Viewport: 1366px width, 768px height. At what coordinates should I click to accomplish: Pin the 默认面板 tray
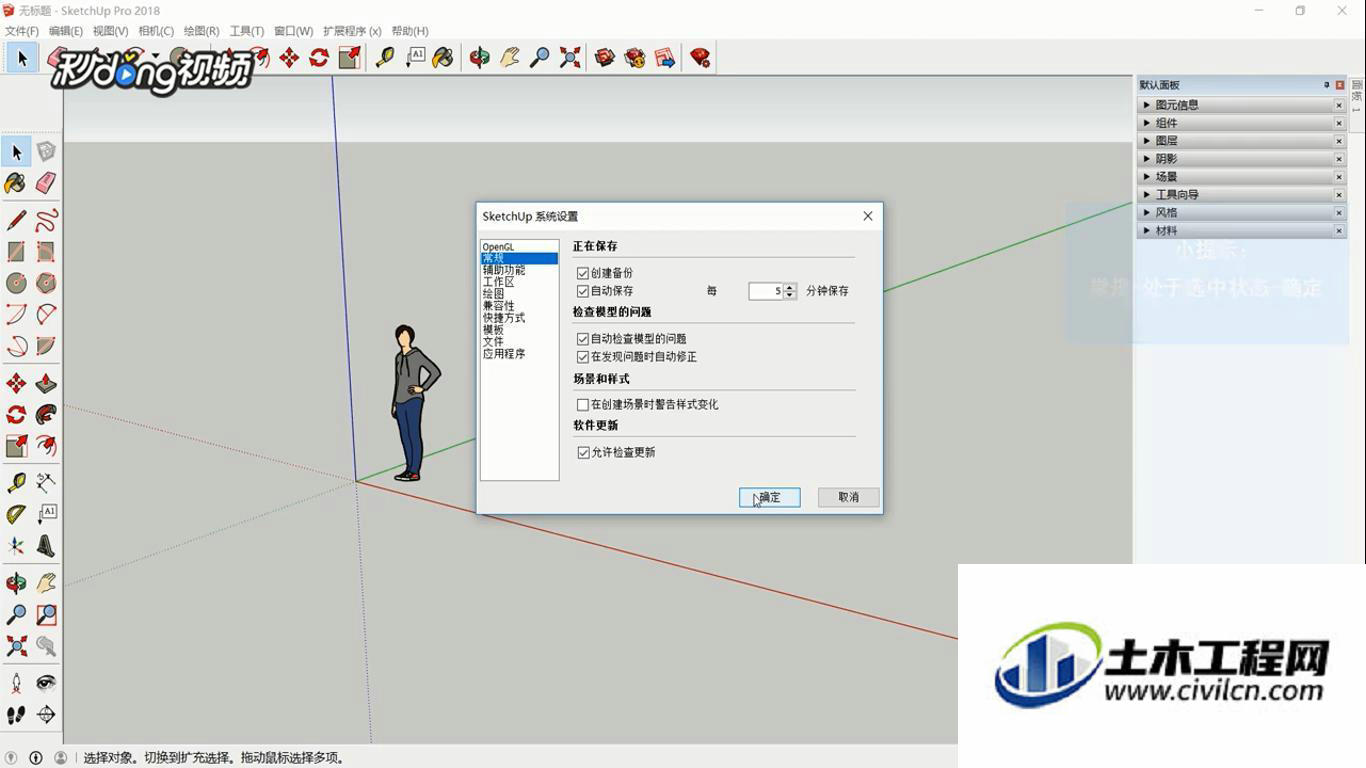tap(1327, 85)
